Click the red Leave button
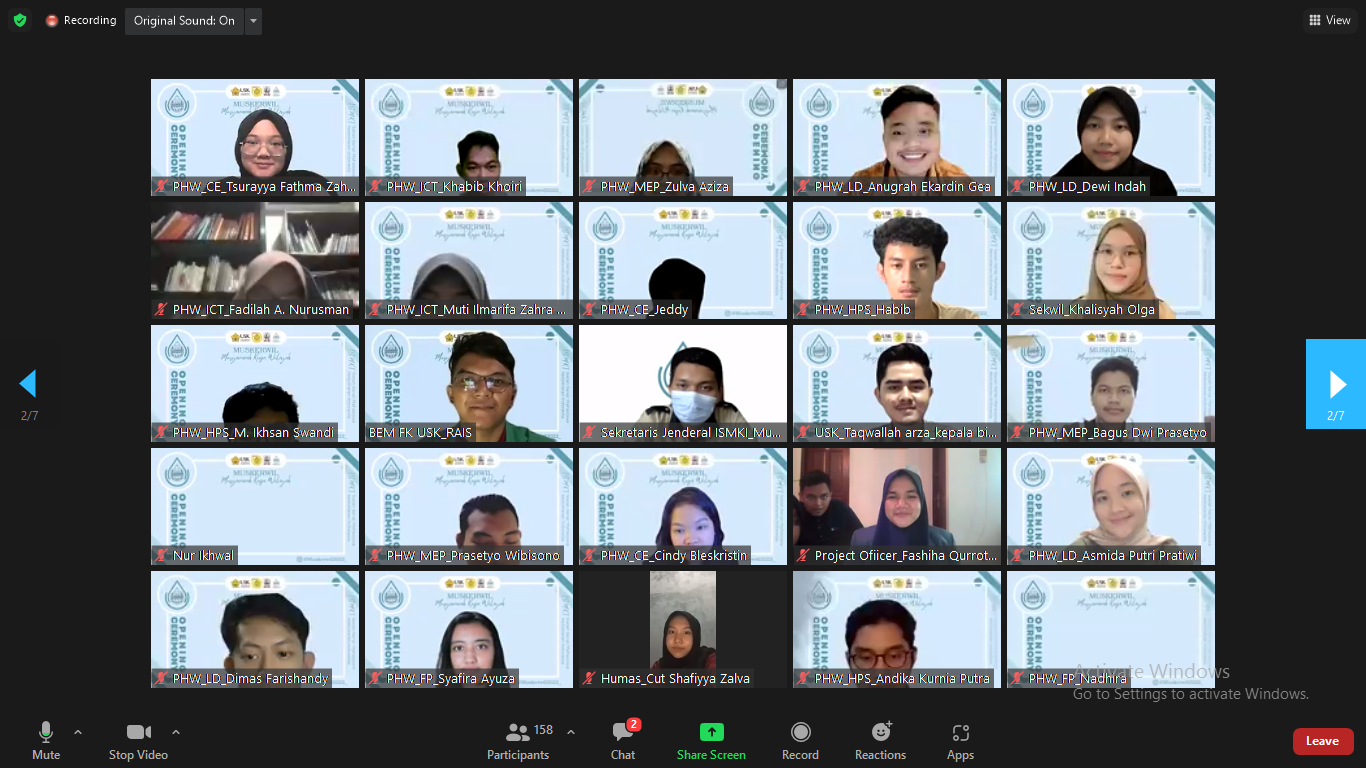 pyautogui.click(x=1322, y=741)
